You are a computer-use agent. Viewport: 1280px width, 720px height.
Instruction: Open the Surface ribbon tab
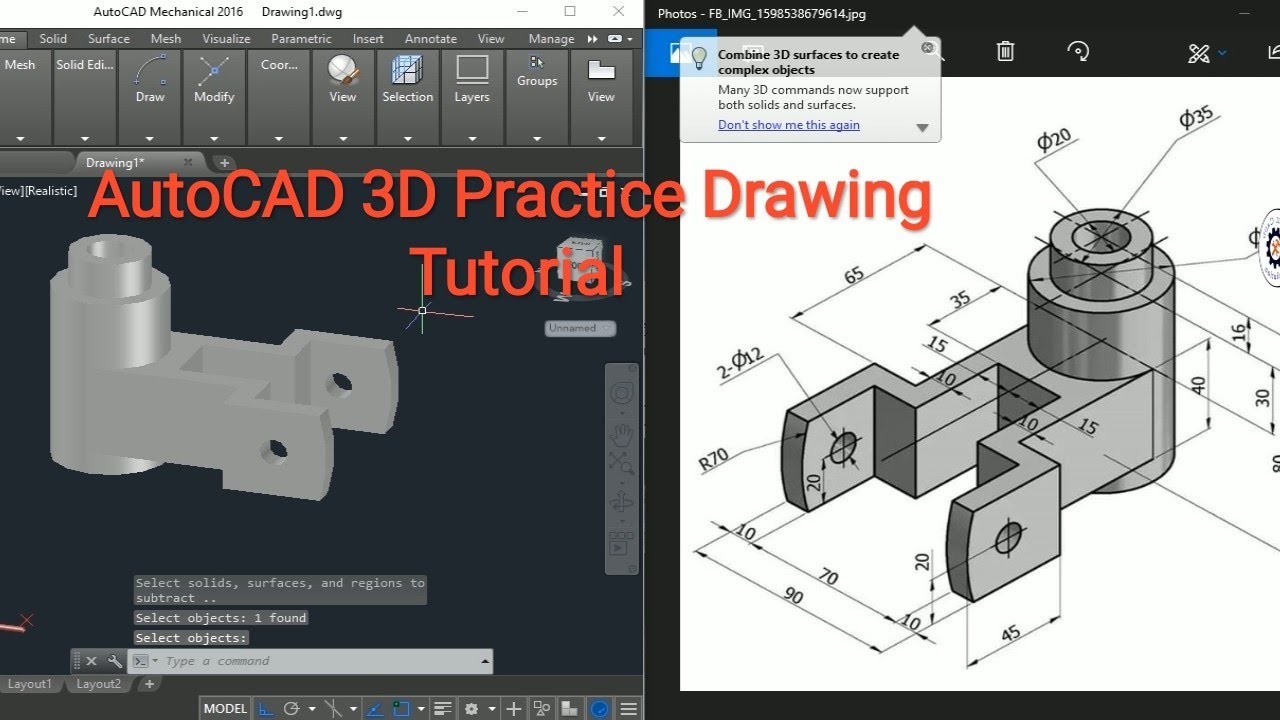coord(108,39)
